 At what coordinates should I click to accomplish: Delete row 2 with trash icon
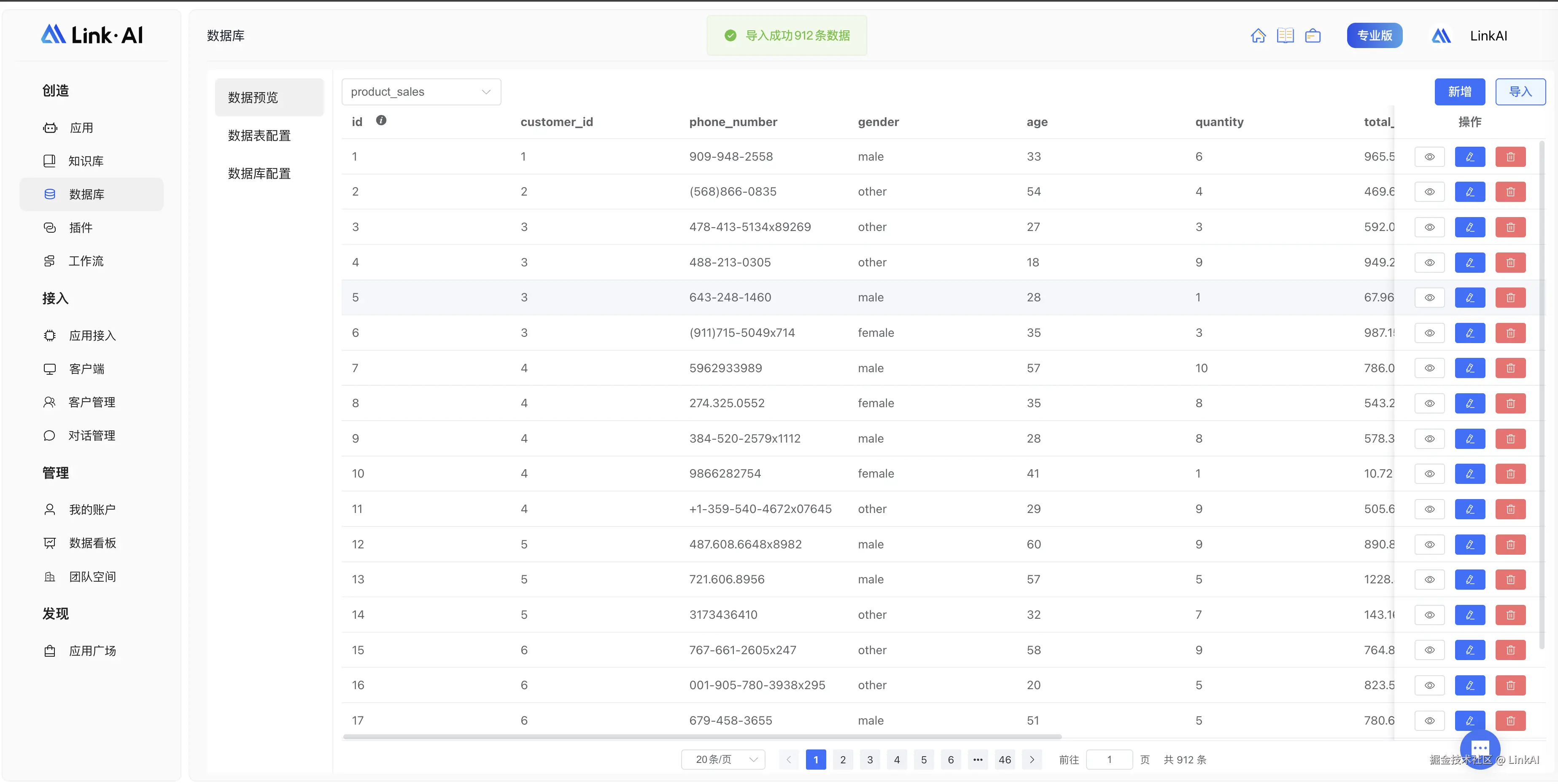(1510, 192)
